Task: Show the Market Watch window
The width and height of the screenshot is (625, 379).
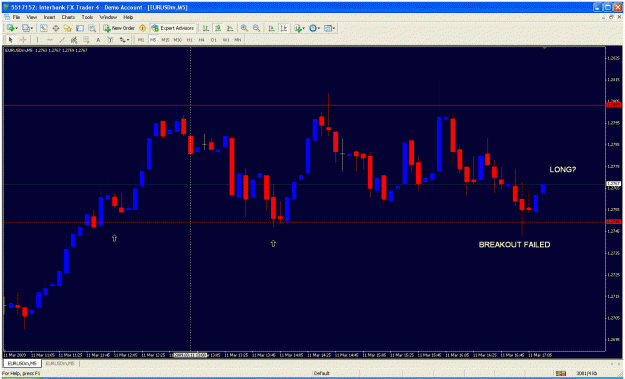Action: (44, 28)
